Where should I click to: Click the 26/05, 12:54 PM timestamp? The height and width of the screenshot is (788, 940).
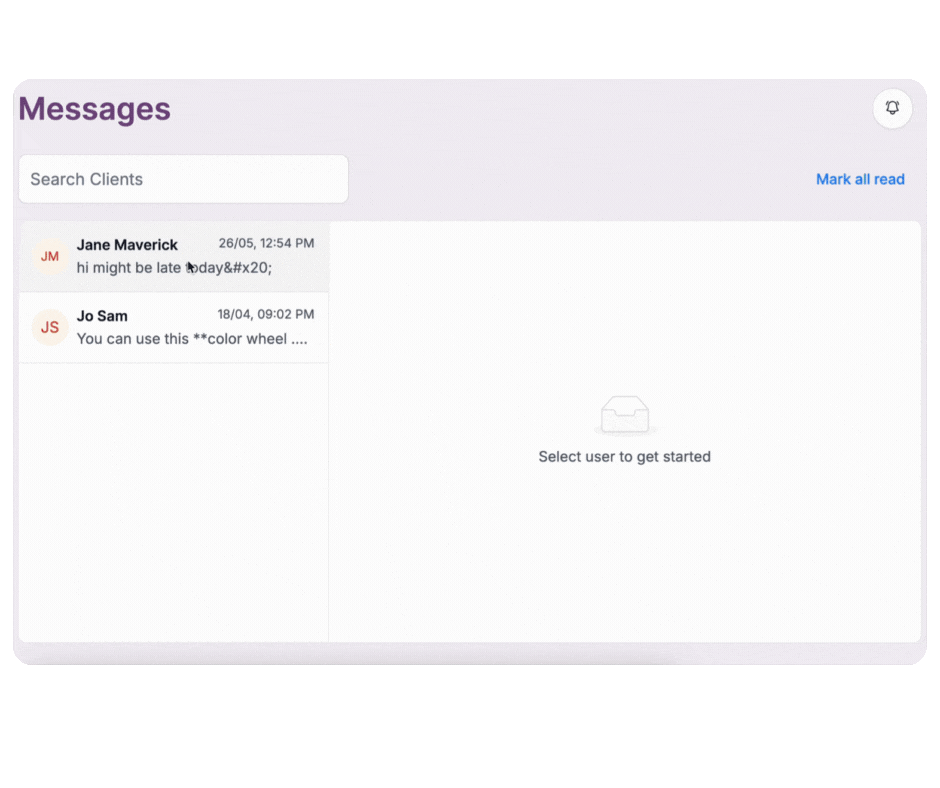pyautogui.click(x=266, y=243)
